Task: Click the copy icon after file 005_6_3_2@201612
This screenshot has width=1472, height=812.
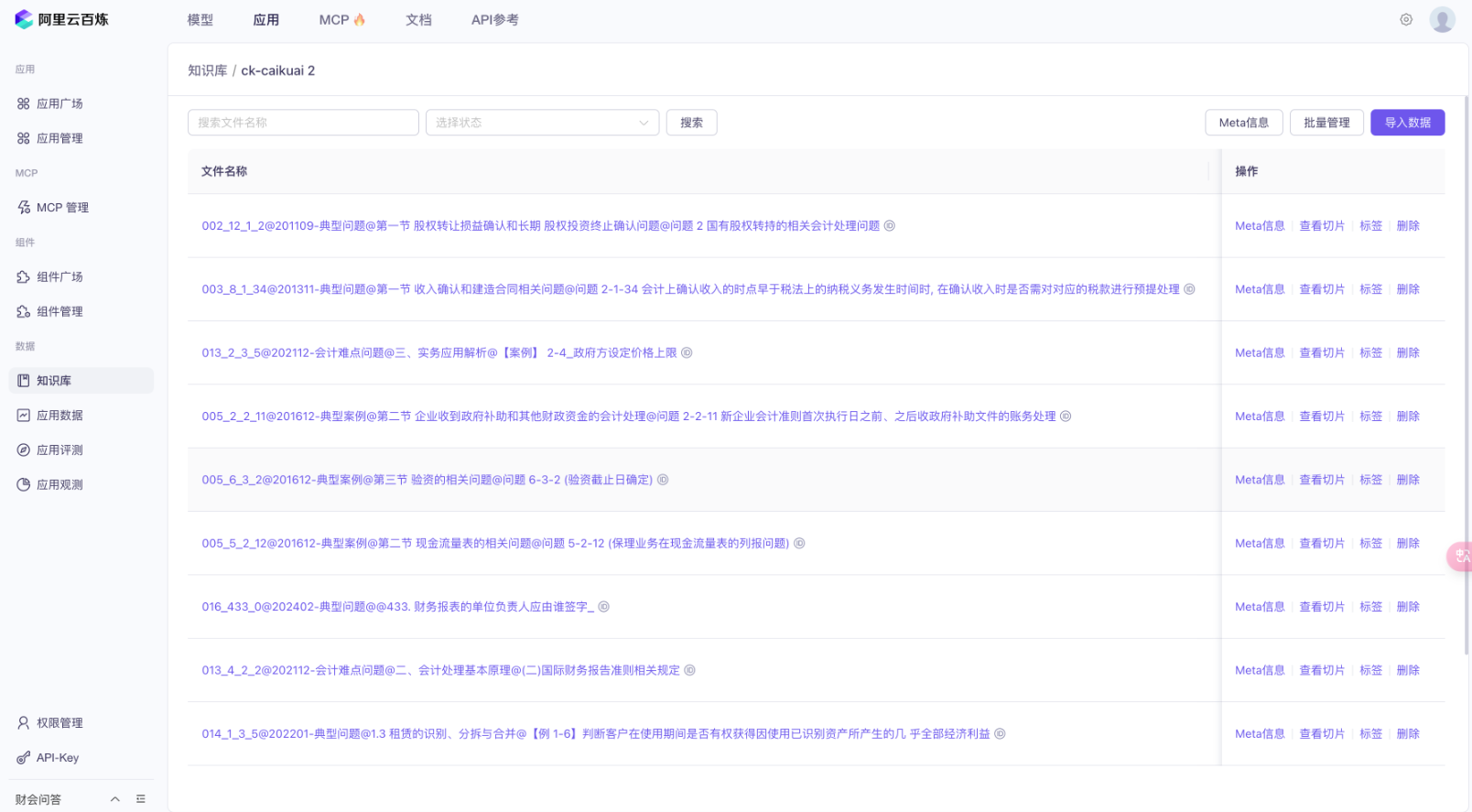Action: click(663, 480)
